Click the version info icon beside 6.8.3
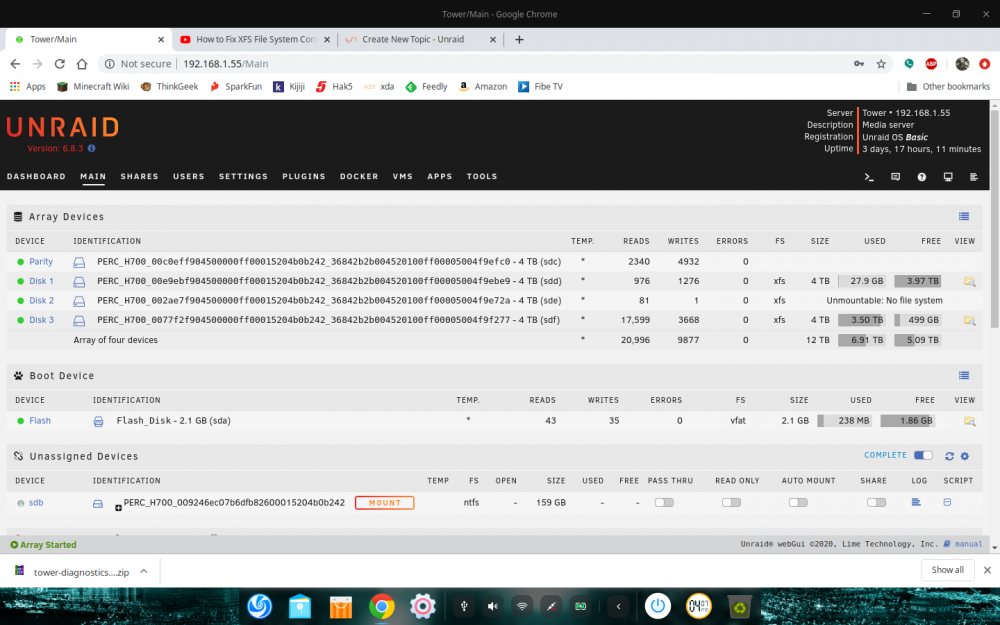Viewport: 1000px width, 625px height. pos(91,148)
